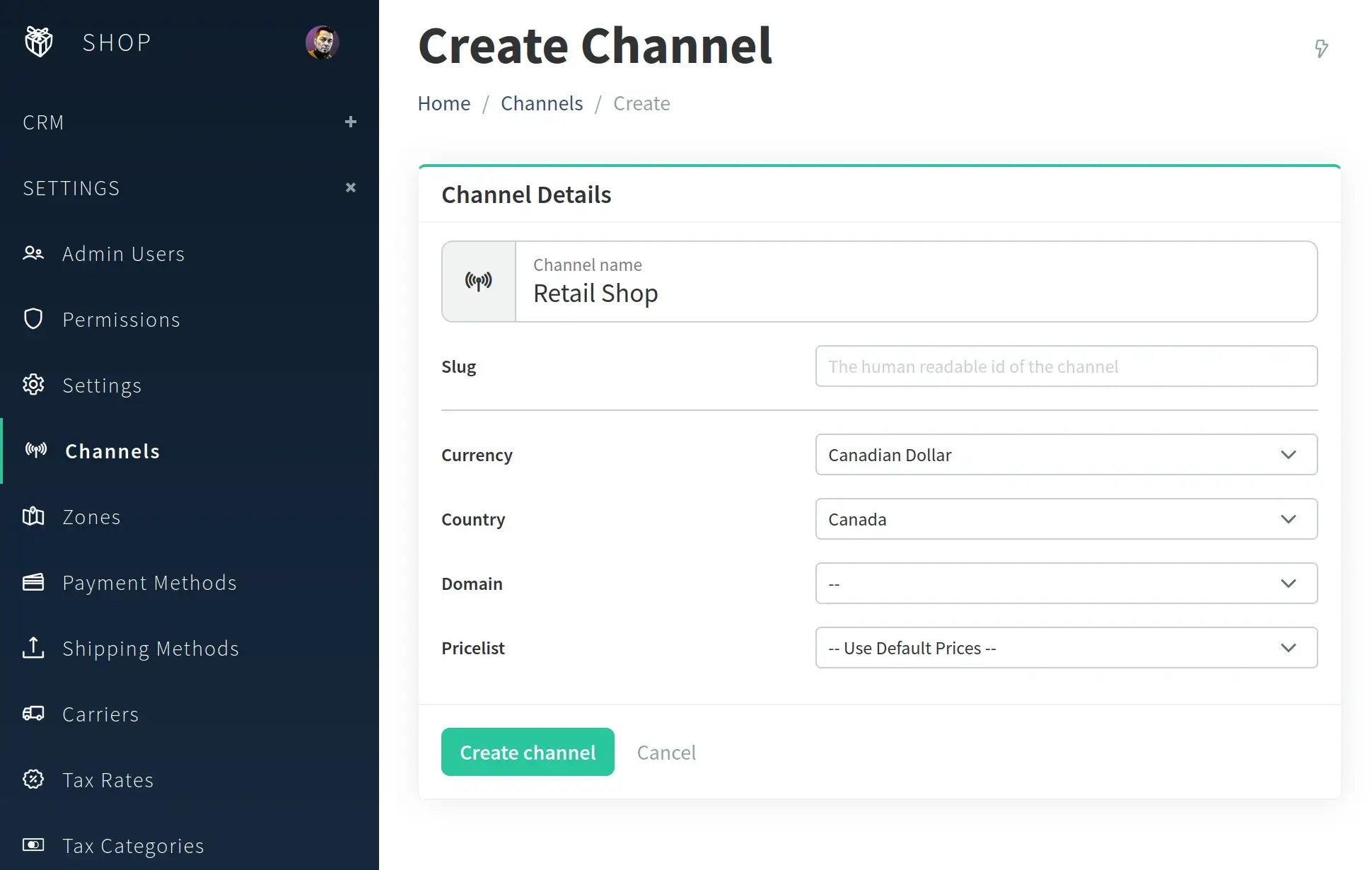Open Payment Methods from the sidebar
The width and height of the screenshot is (1372, 870).
coord(149,582)
